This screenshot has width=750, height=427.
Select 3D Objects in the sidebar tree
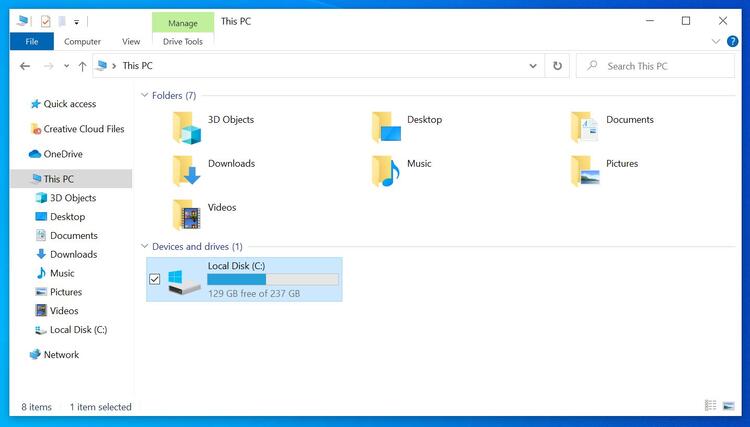tap(66, 197)
